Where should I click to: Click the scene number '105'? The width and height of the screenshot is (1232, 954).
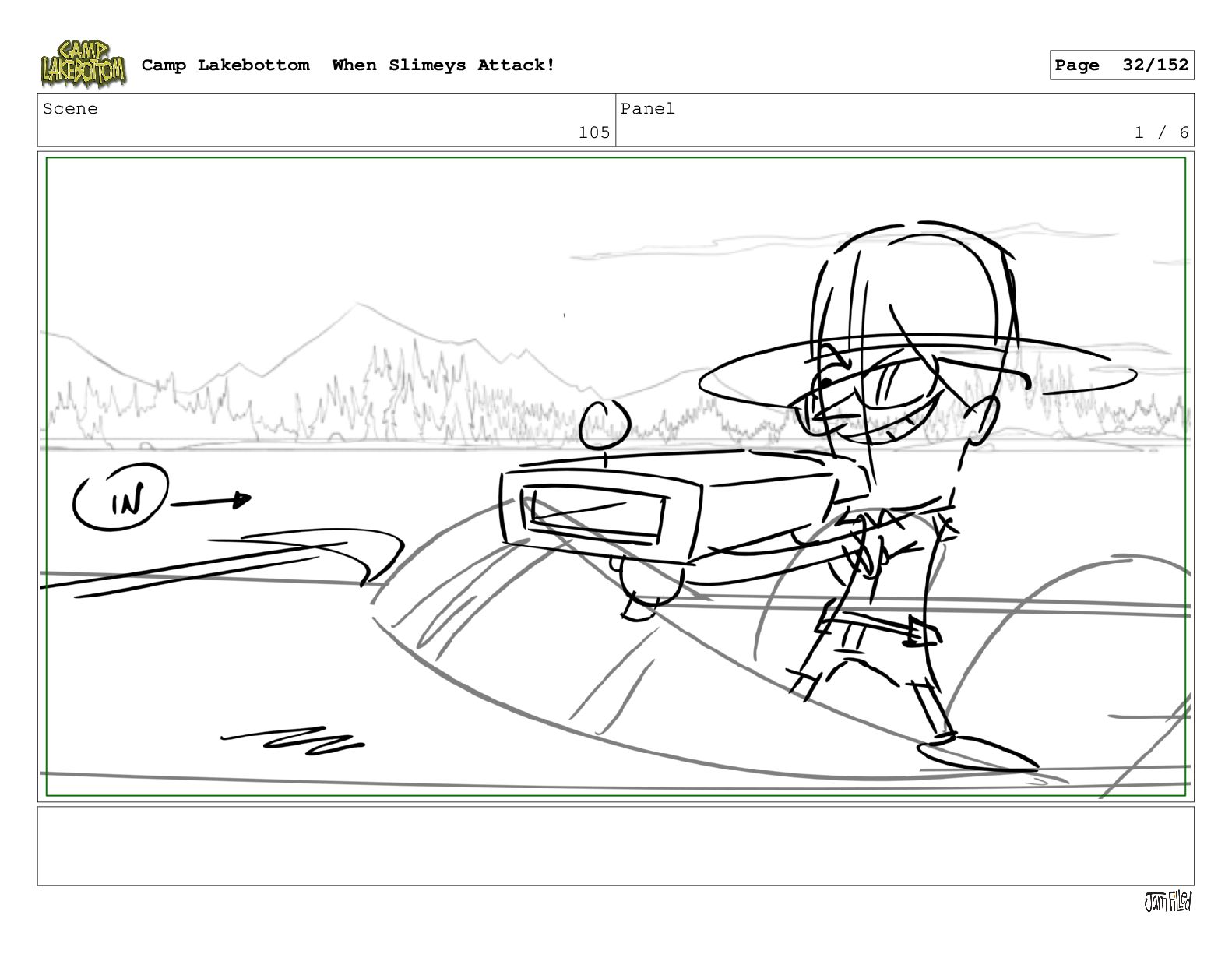click(x=594, y=132)
